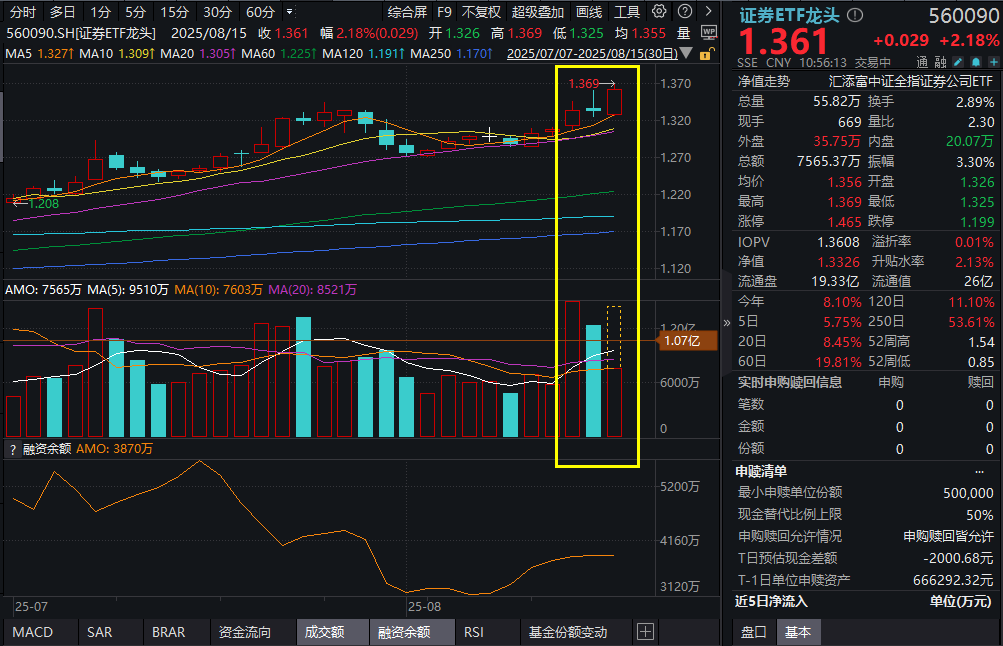Click the help question-mark icon on the toolbar
Image resolution: width=1003 pixels, height=646 pixels.
[x=684, y=11]
